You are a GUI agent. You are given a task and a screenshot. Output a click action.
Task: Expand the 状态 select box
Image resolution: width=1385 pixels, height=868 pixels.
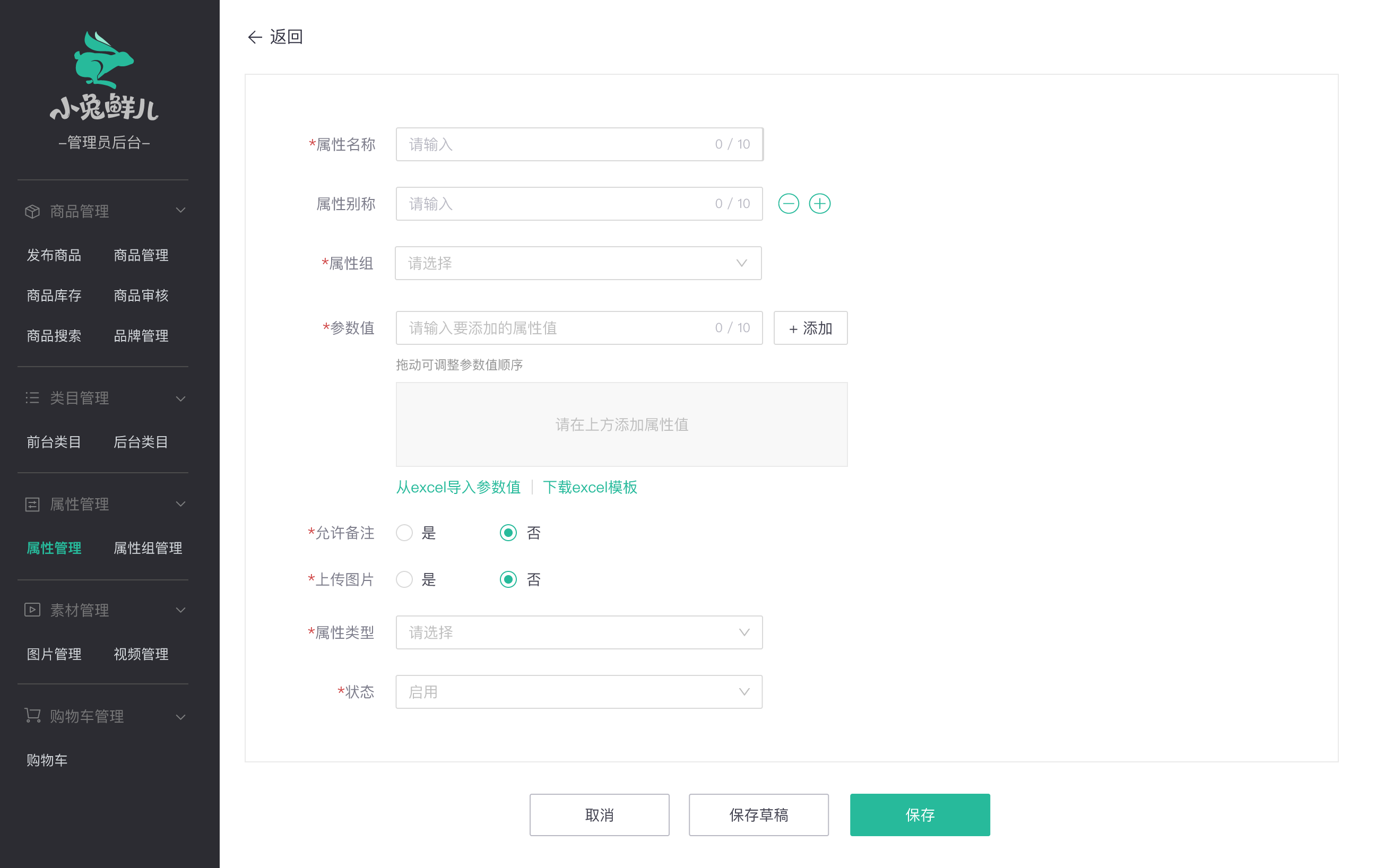(579, 692)
